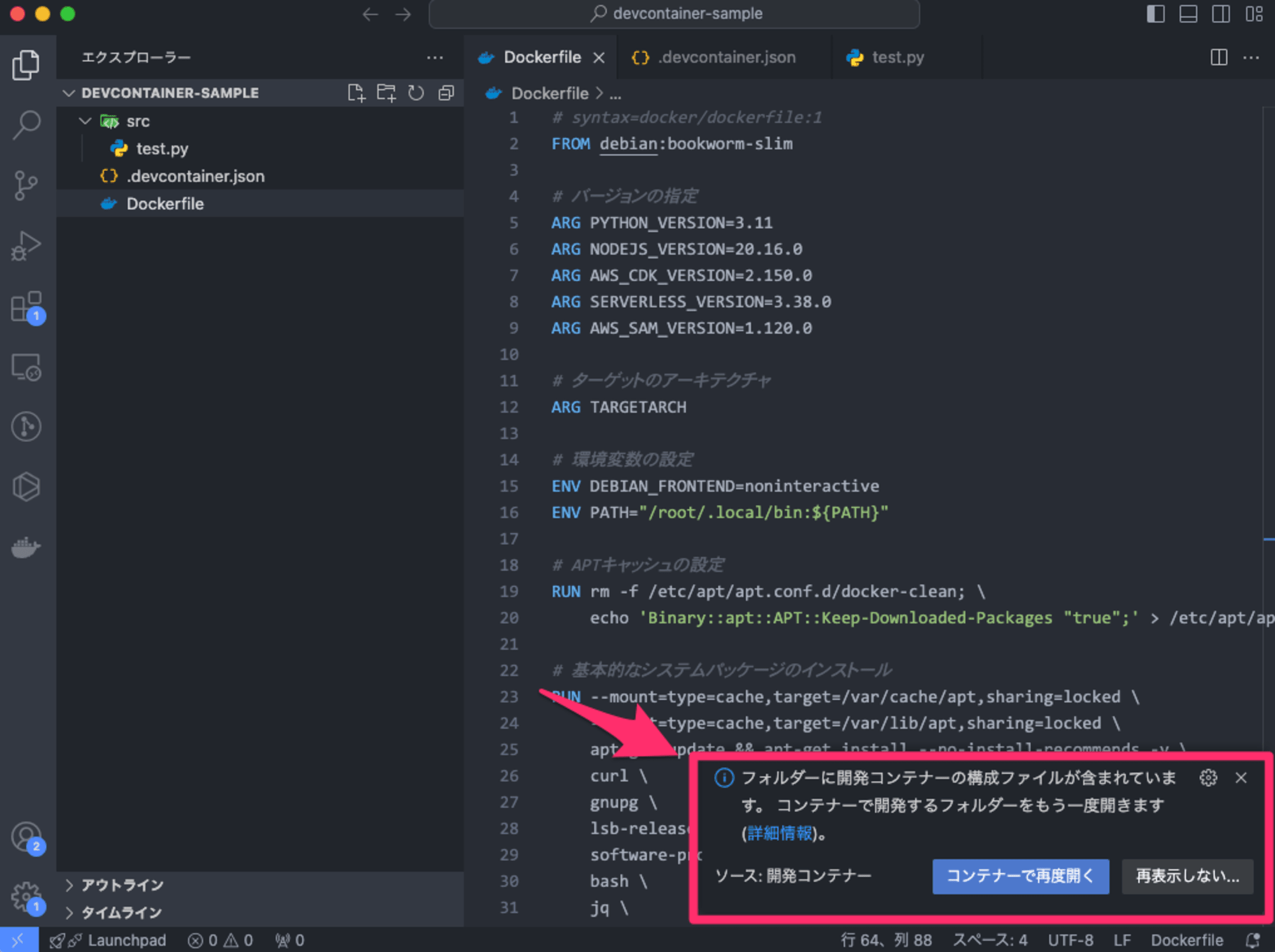Open the GitLens inspect view icon
1275x952 pixels.
[26, 427]
